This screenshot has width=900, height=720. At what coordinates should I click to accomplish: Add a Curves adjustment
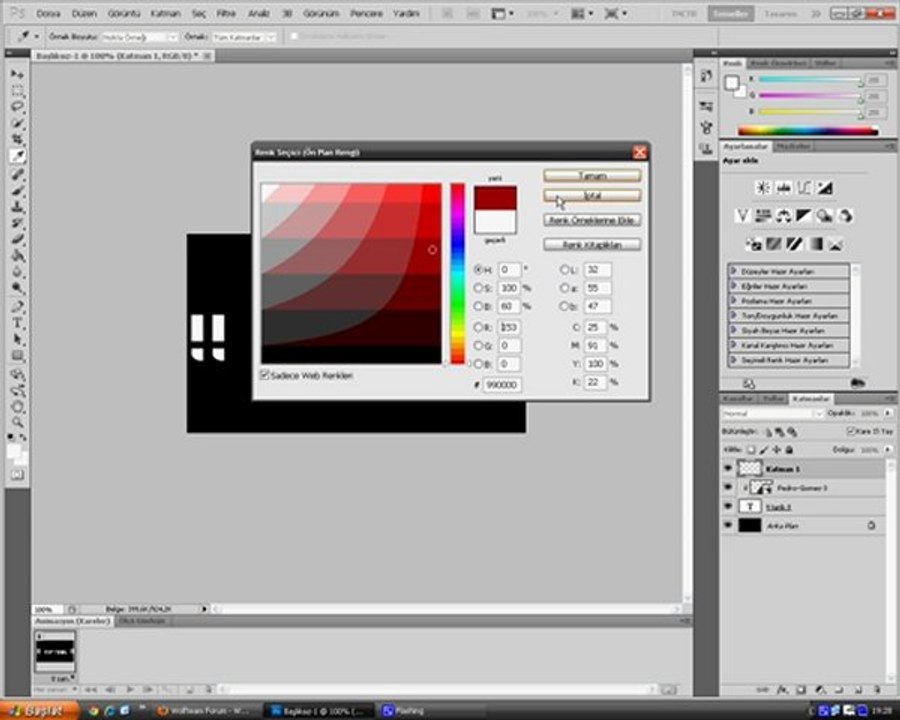point(804,187)
